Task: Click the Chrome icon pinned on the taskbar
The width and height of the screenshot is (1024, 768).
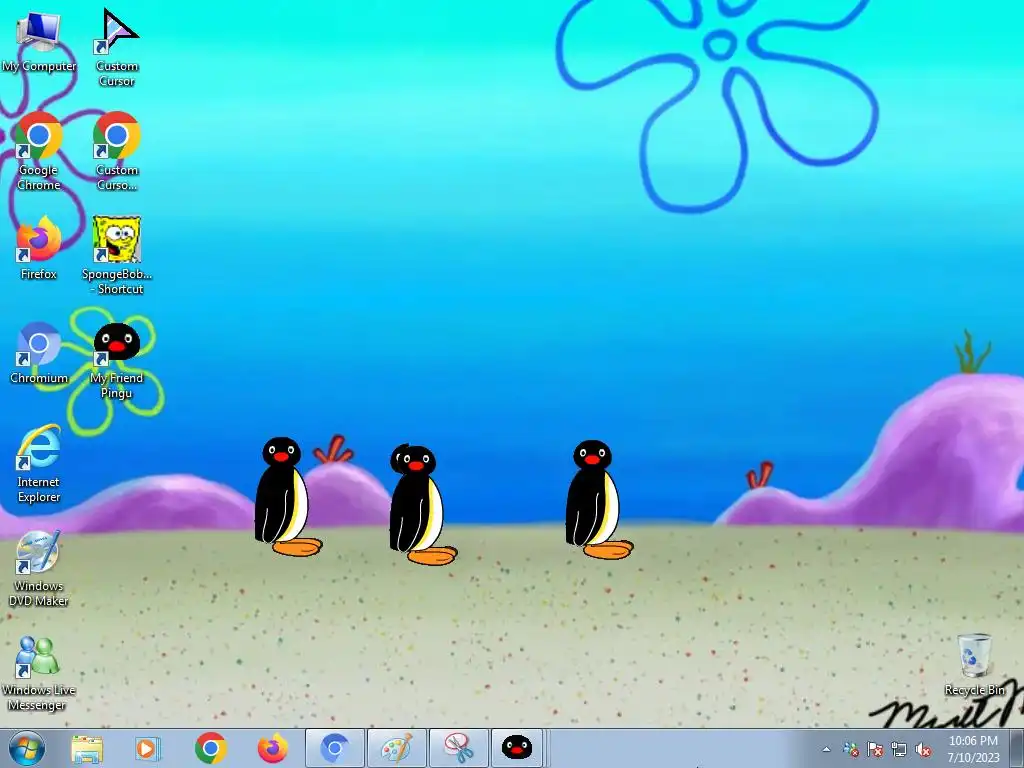Action: [210, 748]
